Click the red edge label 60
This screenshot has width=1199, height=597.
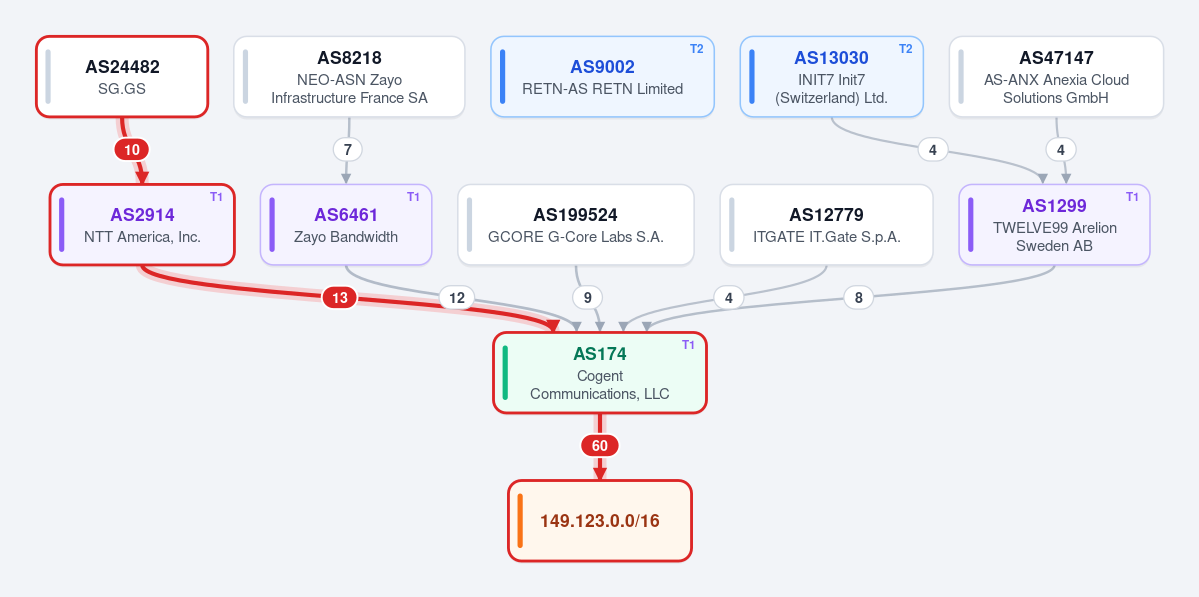[x=600, y=446]
